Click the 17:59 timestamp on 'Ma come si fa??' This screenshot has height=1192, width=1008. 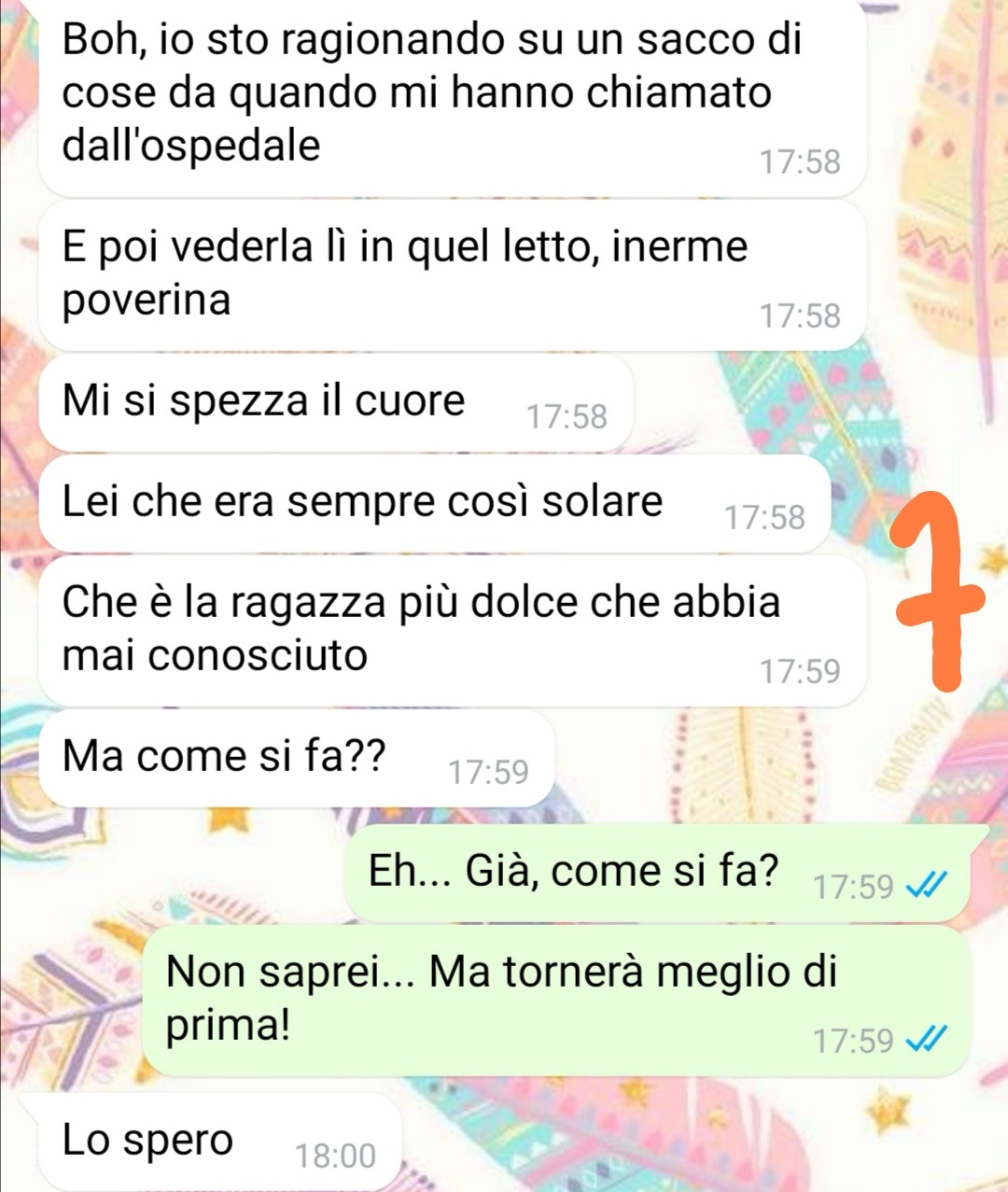click(488, 772)
